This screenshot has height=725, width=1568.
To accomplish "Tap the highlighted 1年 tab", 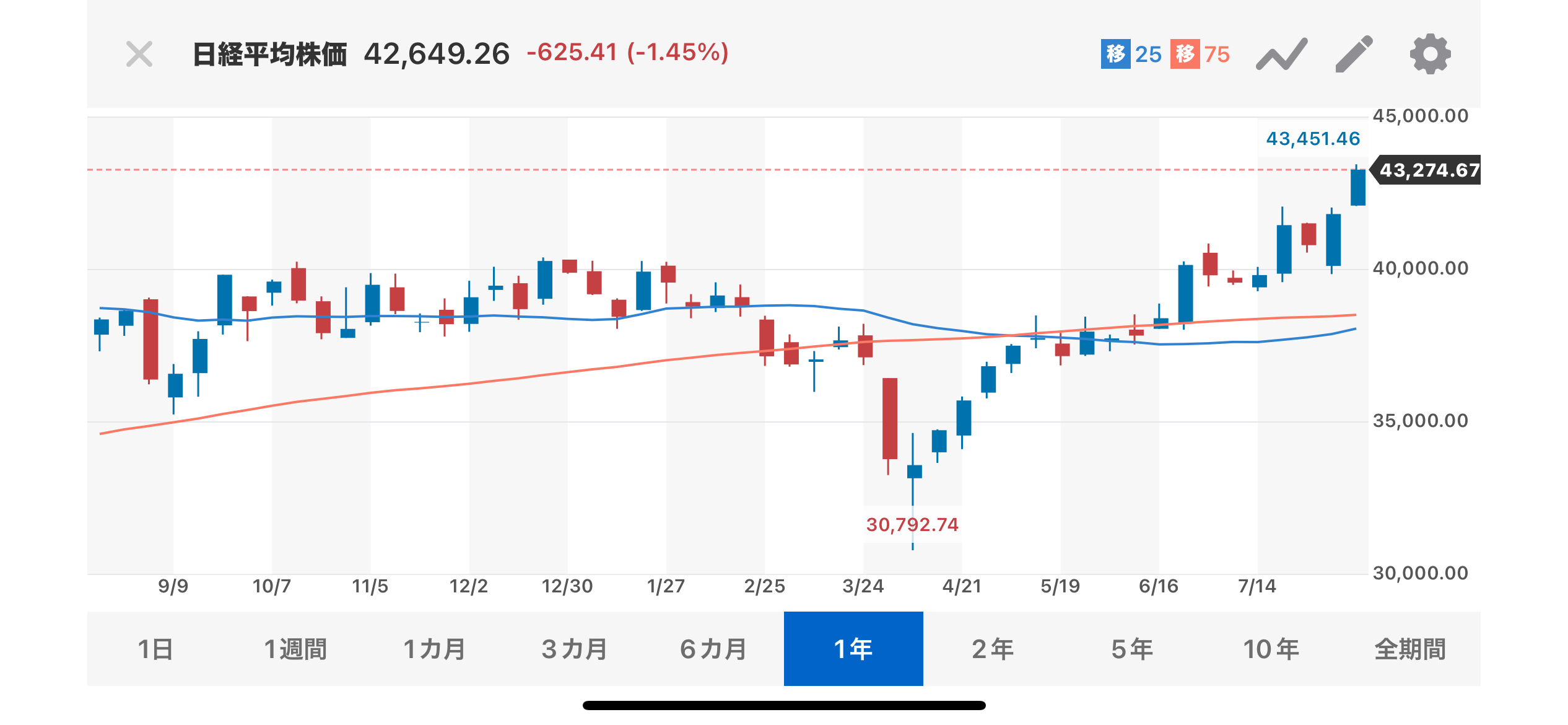I will pyautogui.click(x=853, y=649).
